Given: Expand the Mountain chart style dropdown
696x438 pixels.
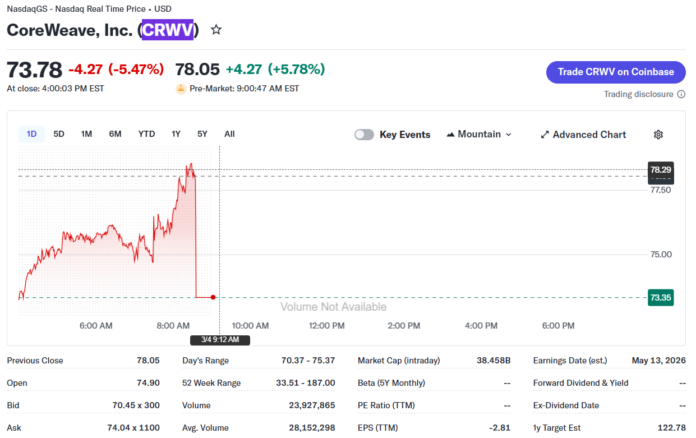Looking at the screenshot, I should click(508, 134).
